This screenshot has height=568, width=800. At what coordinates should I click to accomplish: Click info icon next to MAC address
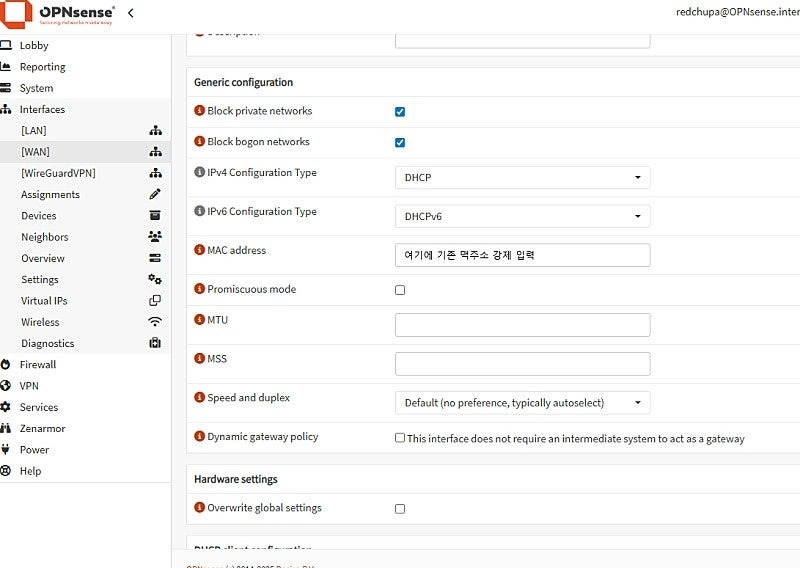coord(199,251)
